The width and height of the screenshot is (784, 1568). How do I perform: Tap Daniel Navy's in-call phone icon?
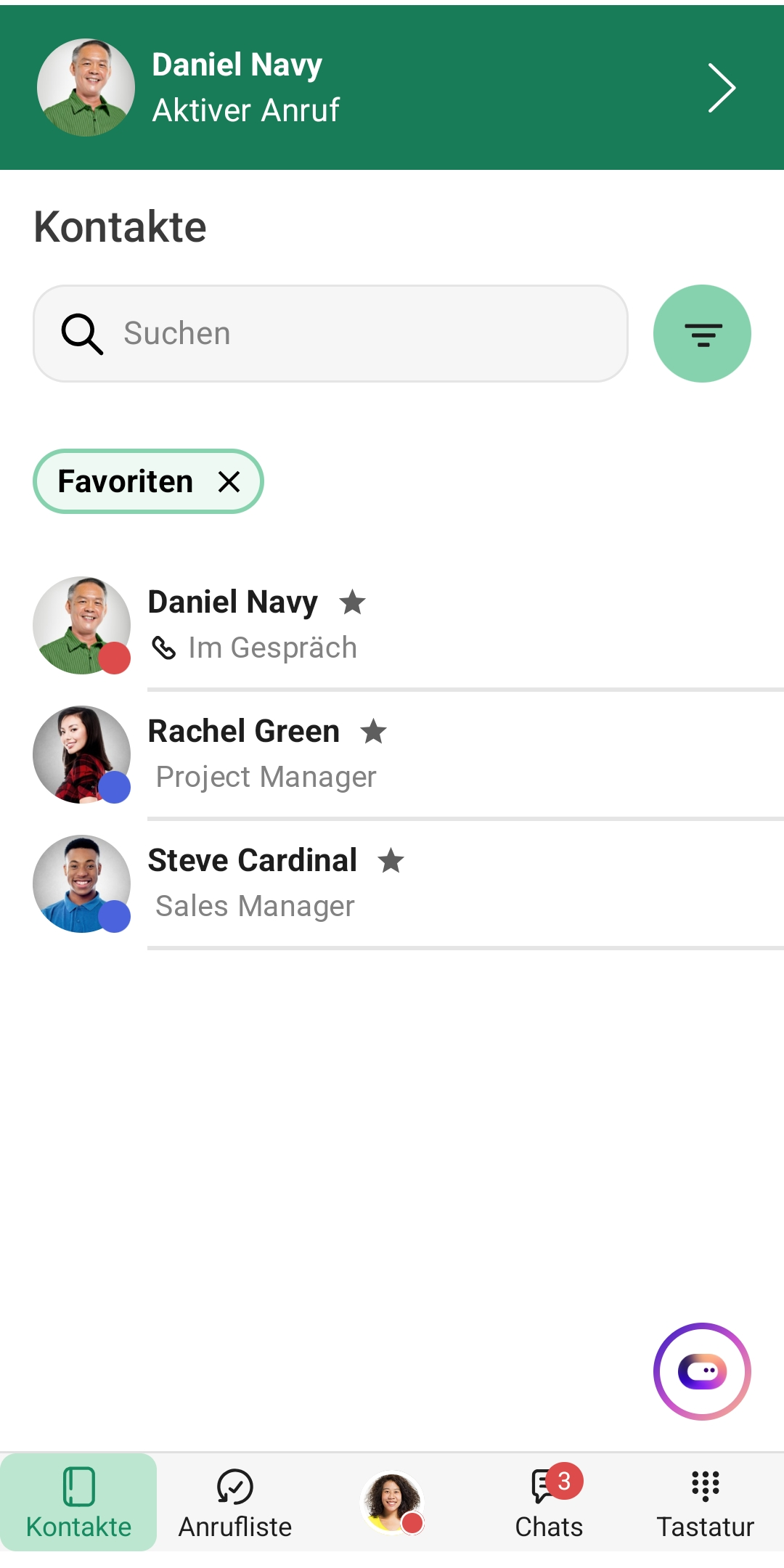tap(164, 648)
